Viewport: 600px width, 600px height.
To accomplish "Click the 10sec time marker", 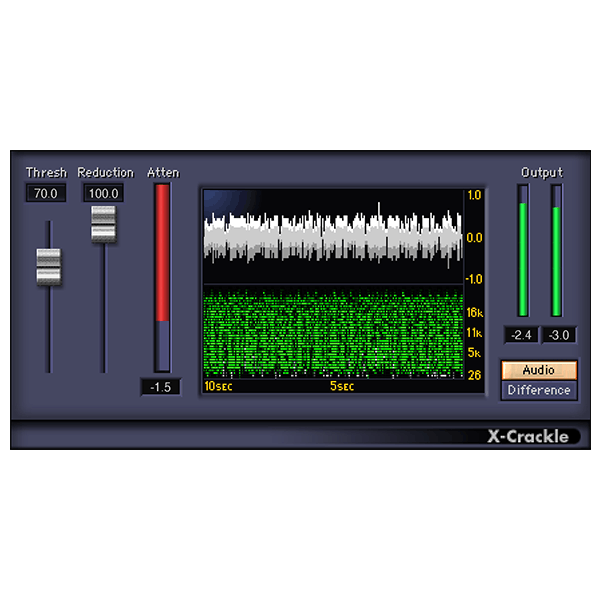I will tap(218, 386).
